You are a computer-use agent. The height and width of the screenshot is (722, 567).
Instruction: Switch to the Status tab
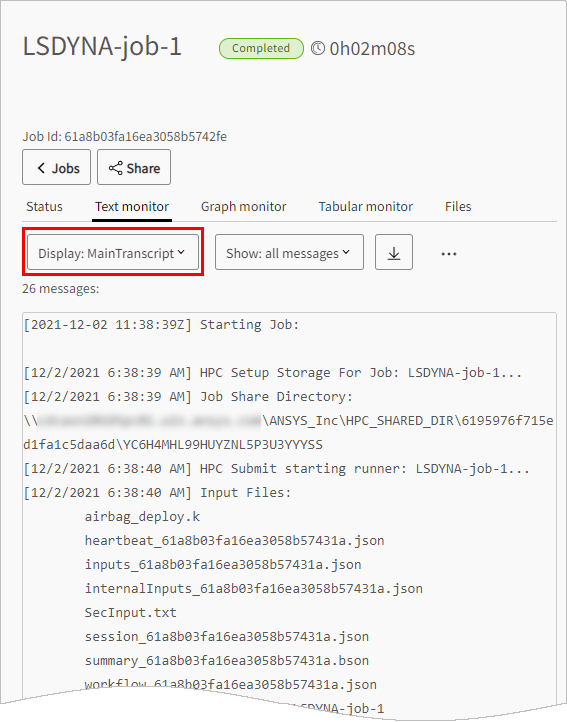(x=44, y=207)
